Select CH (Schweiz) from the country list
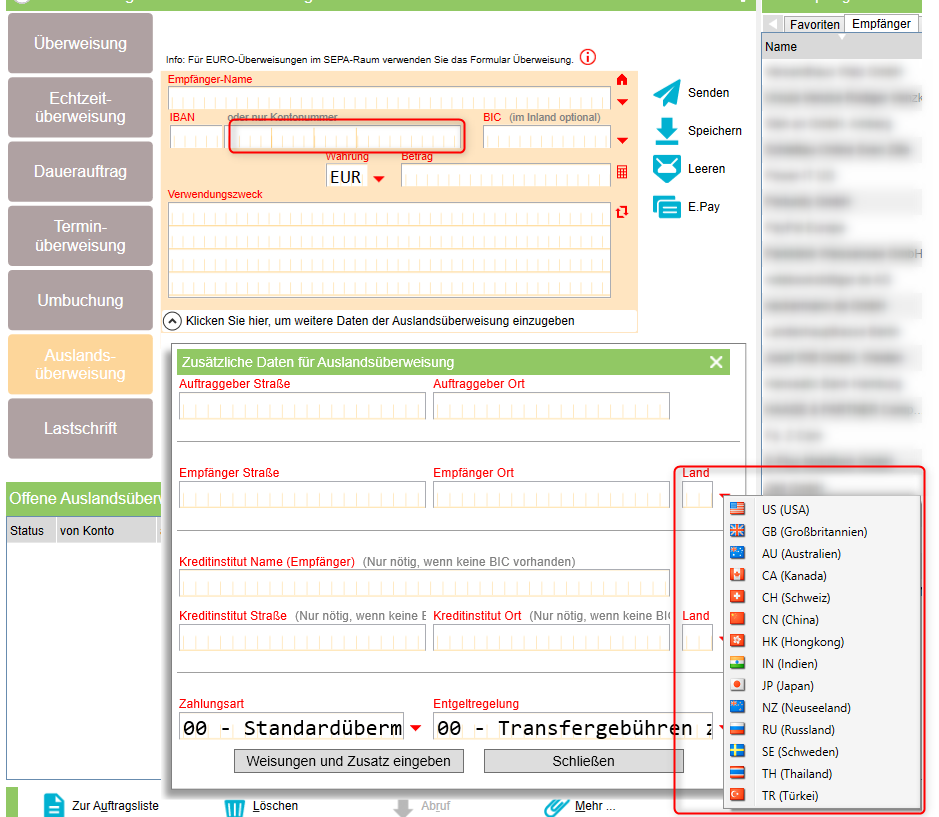This screenshot has height=817, width=939. coord(794,598)
